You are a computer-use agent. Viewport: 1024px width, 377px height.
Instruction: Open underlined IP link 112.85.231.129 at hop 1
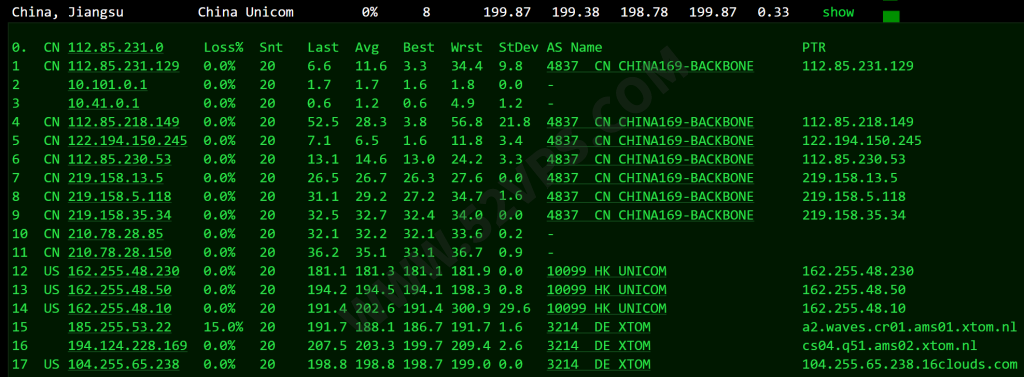coord(124,66)
